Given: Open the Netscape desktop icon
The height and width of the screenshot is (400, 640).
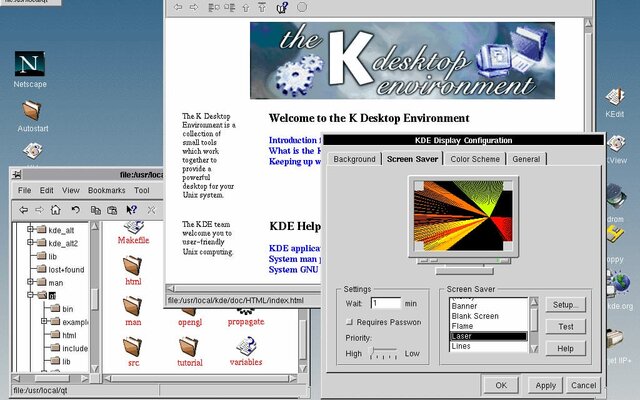Looking at the screenshot, I should coord(30,64).
